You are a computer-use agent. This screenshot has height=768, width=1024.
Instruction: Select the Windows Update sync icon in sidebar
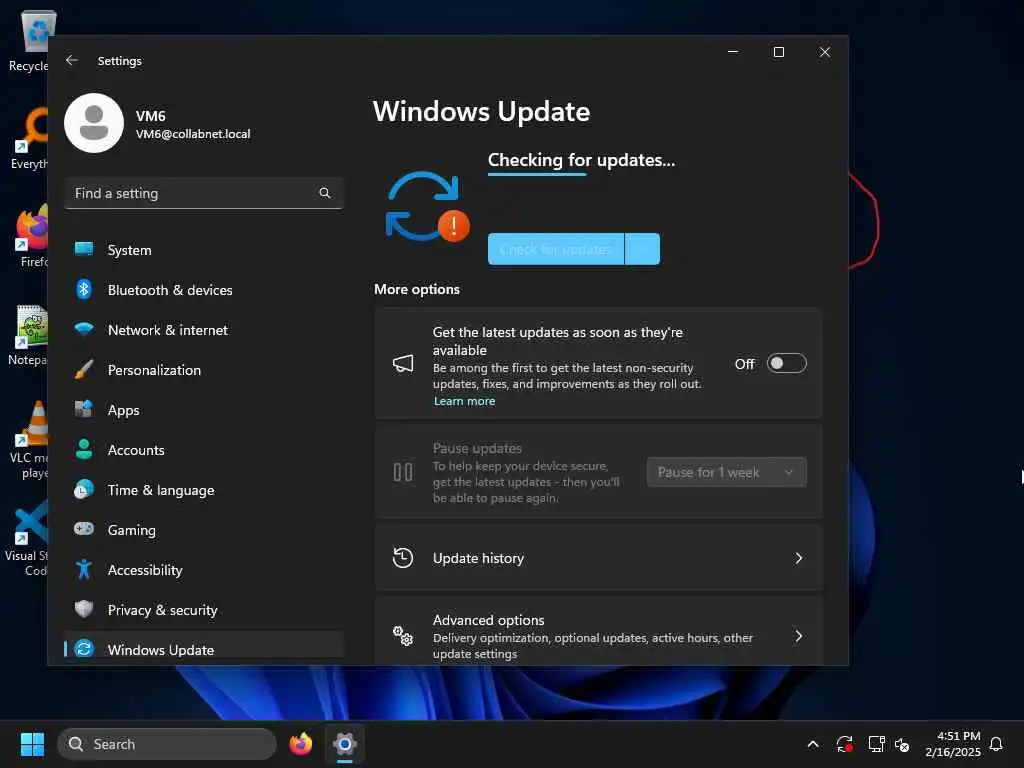pos(84,649)
